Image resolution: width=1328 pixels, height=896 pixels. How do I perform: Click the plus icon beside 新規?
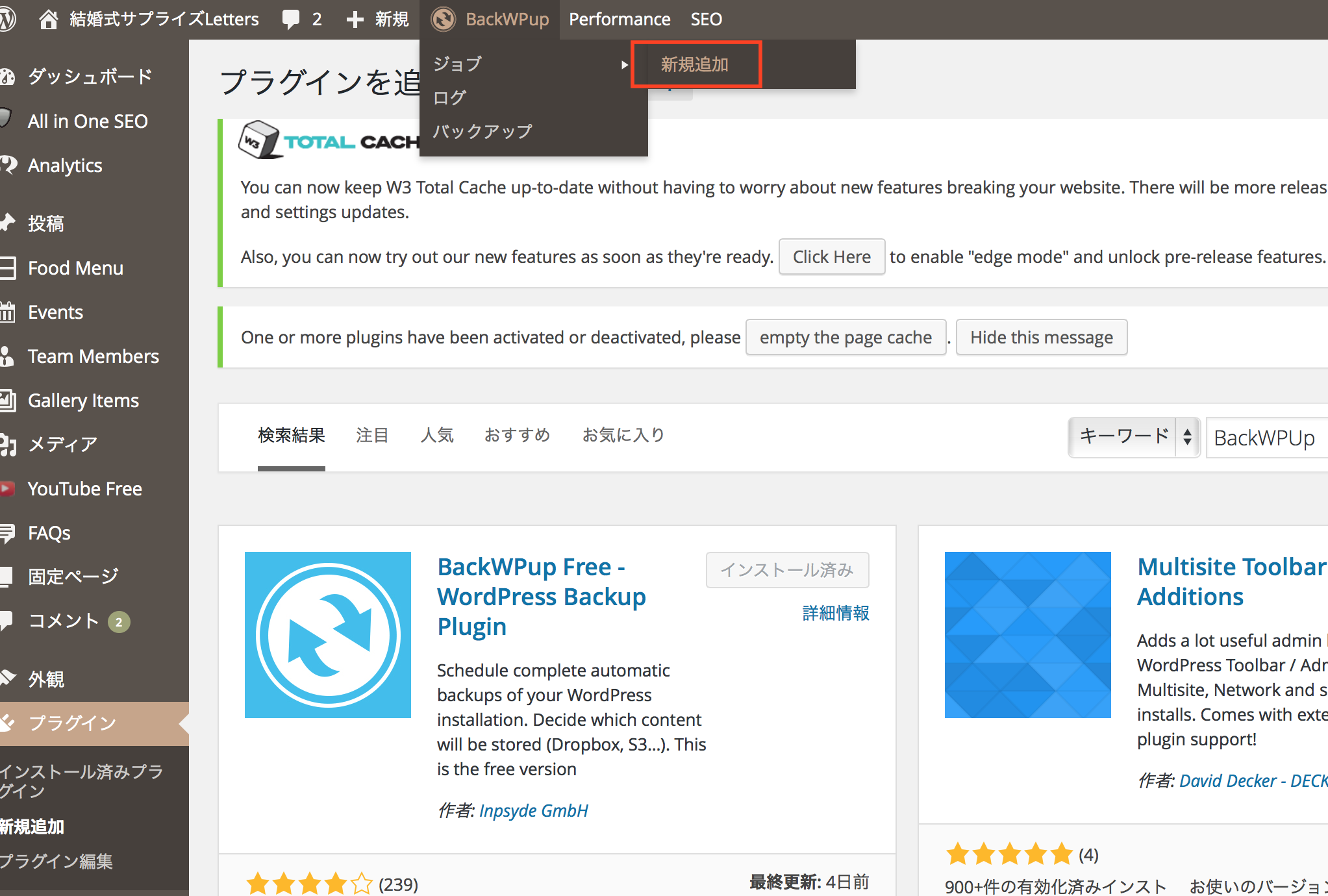pyautogui.click(x=355, y=19)
